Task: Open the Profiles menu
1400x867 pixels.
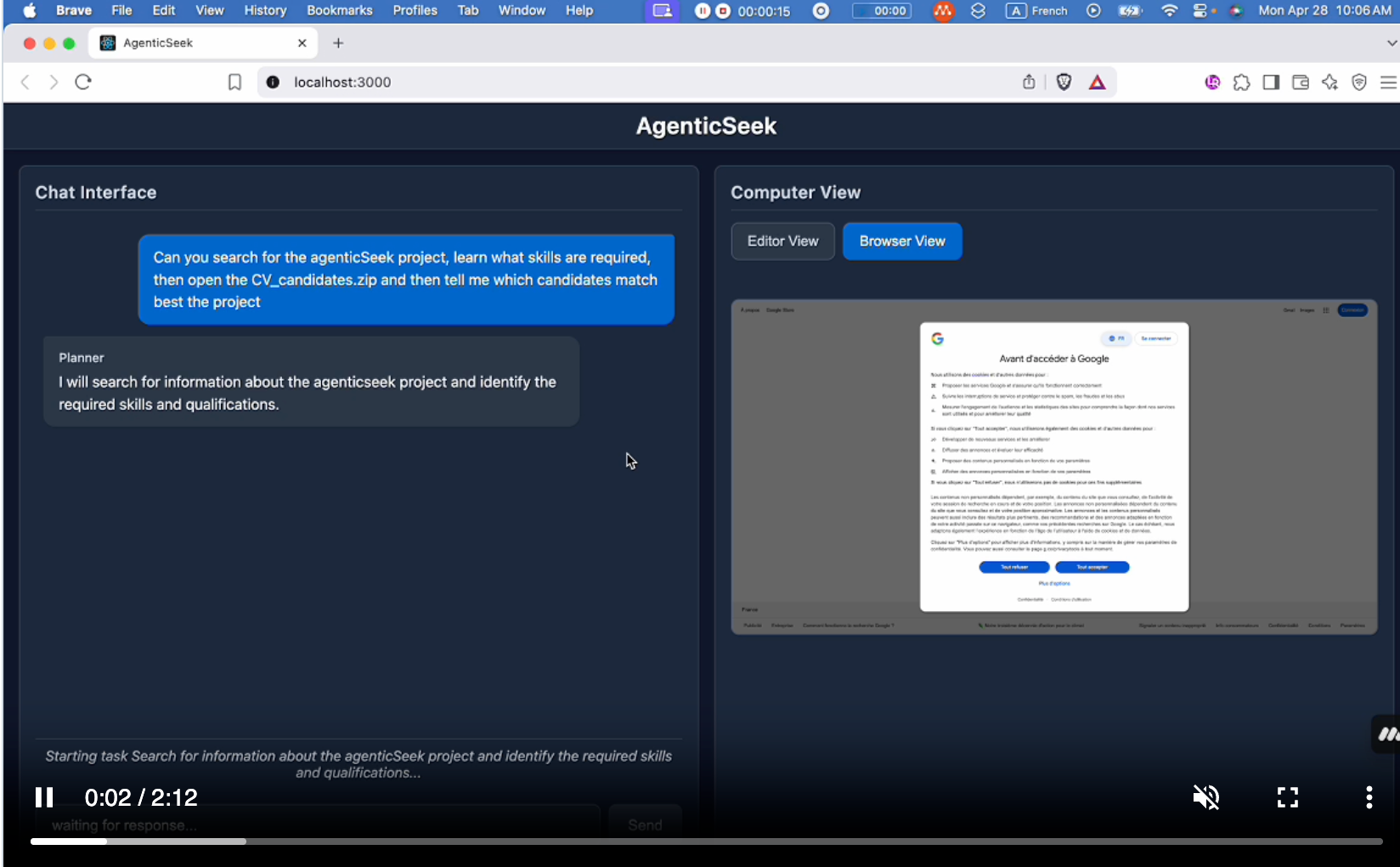Action: point(415,10)
